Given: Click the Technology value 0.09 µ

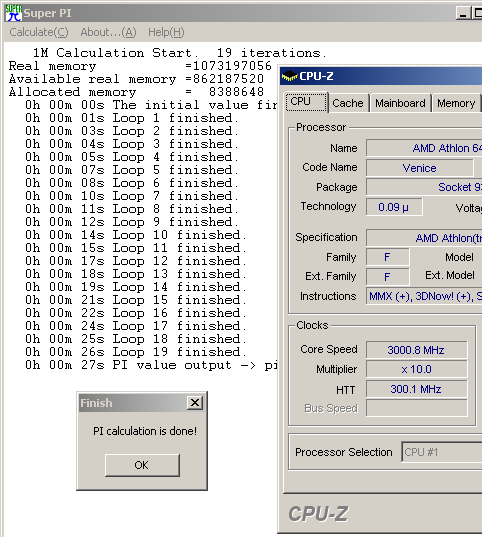Looking at the screenshot, I should [394, 207].
